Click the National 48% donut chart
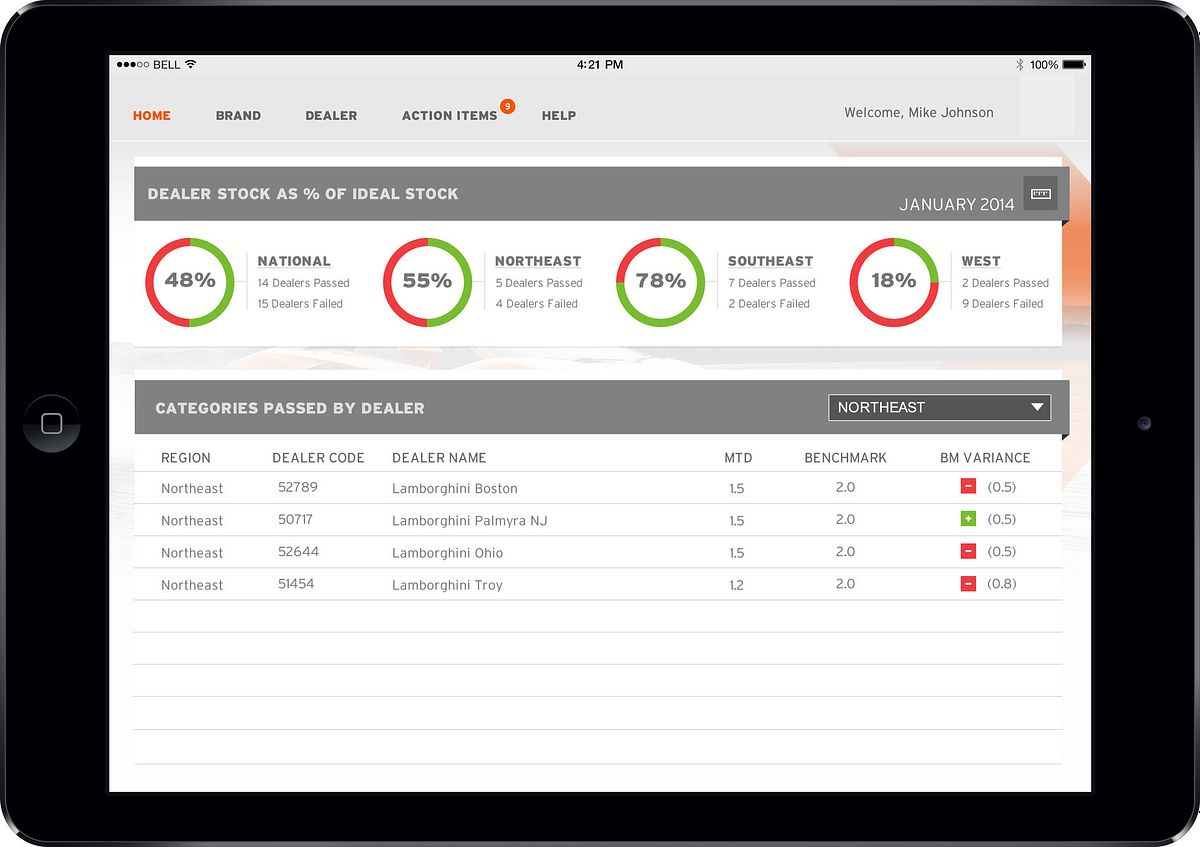Screen dimensions: 1200x847 click(190, 281)
